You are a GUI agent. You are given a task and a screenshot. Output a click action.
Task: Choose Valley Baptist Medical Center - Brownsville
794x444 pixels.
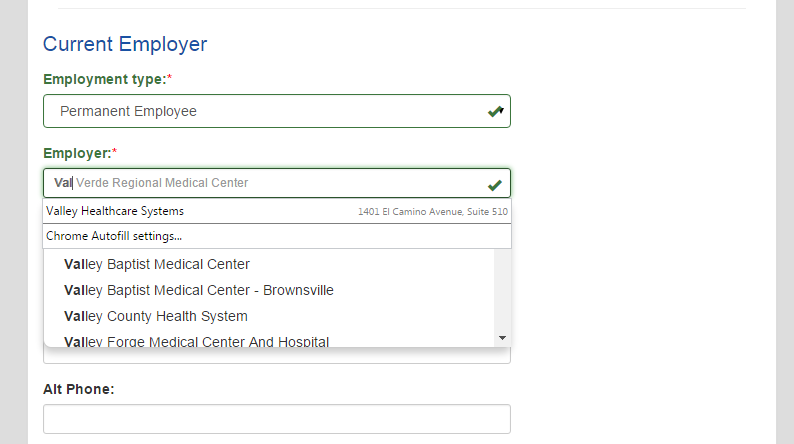[198, 290]
